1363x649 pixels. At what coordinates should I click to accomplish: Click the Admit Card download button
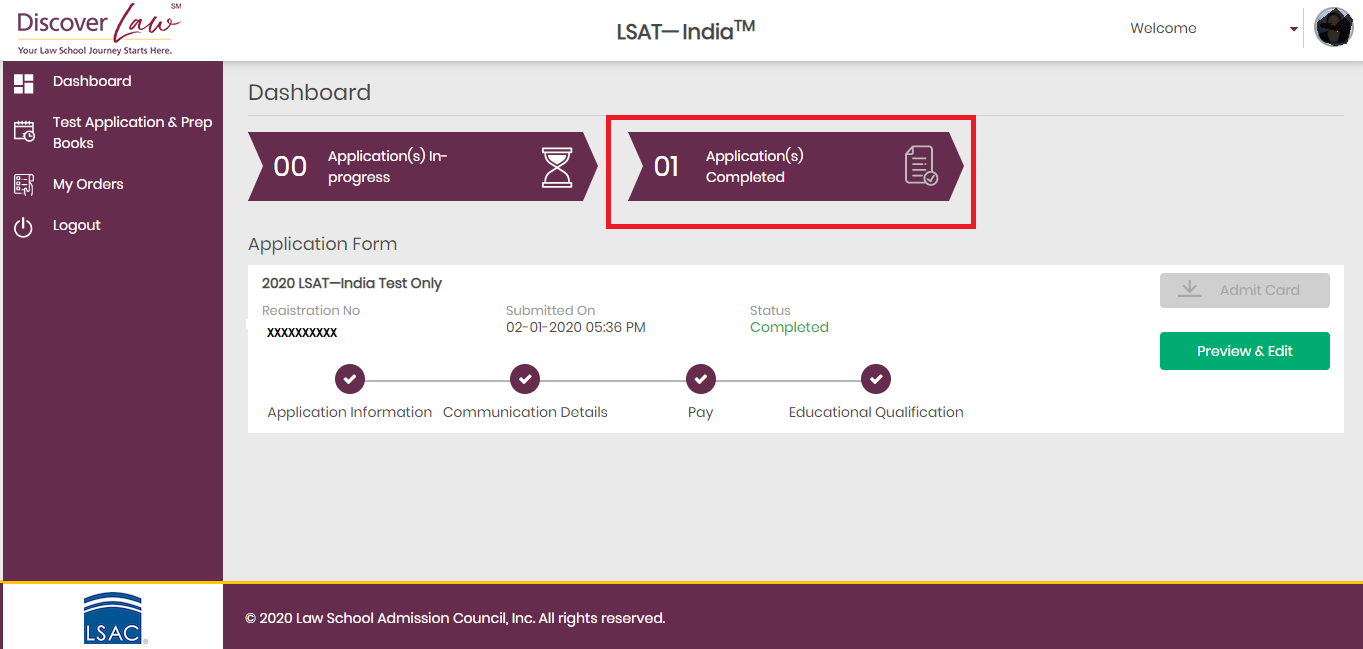point(1244,290)
